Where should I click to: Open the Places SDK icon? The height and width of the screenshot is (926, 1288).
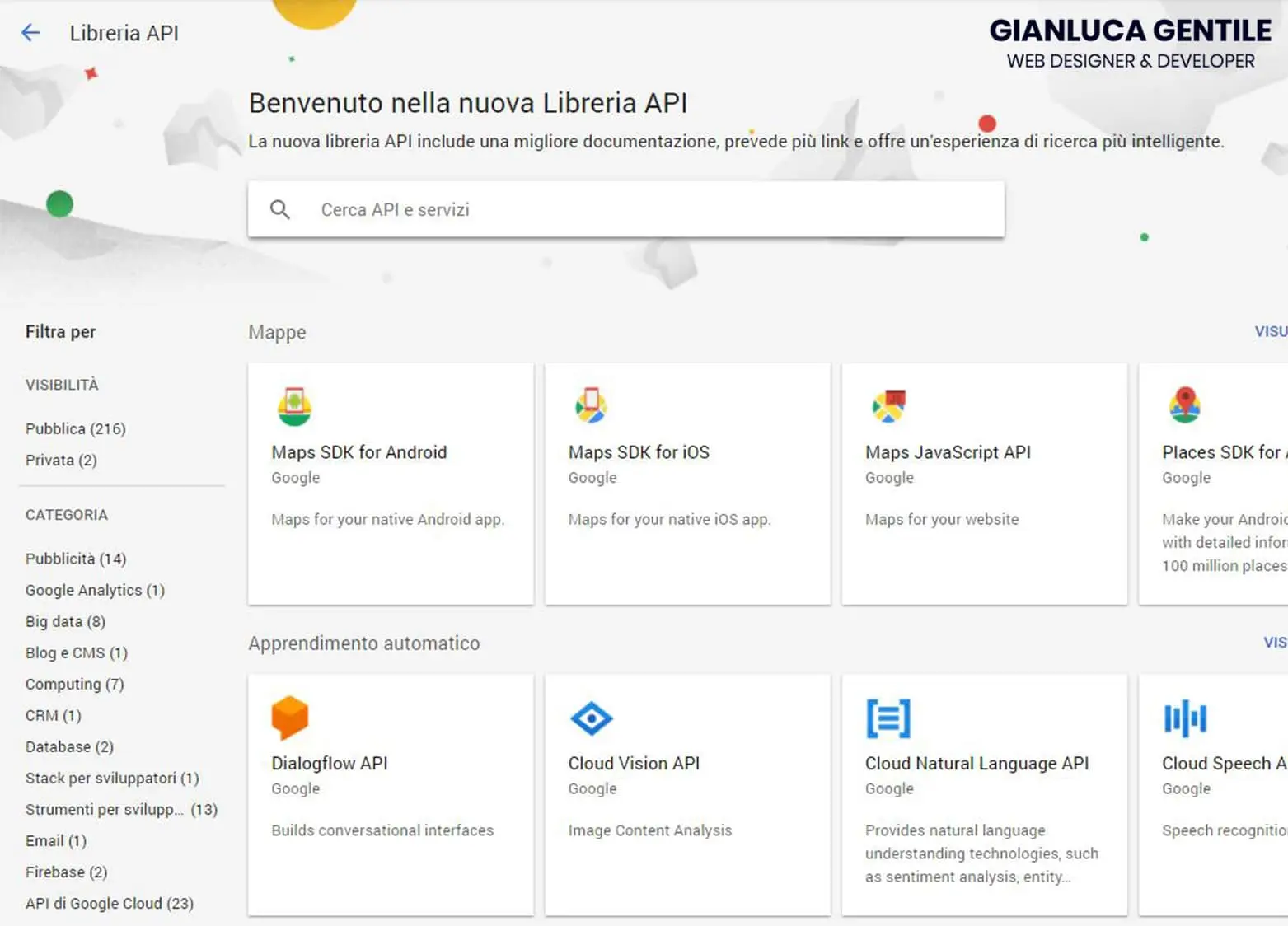click(x=1186, y=405)
